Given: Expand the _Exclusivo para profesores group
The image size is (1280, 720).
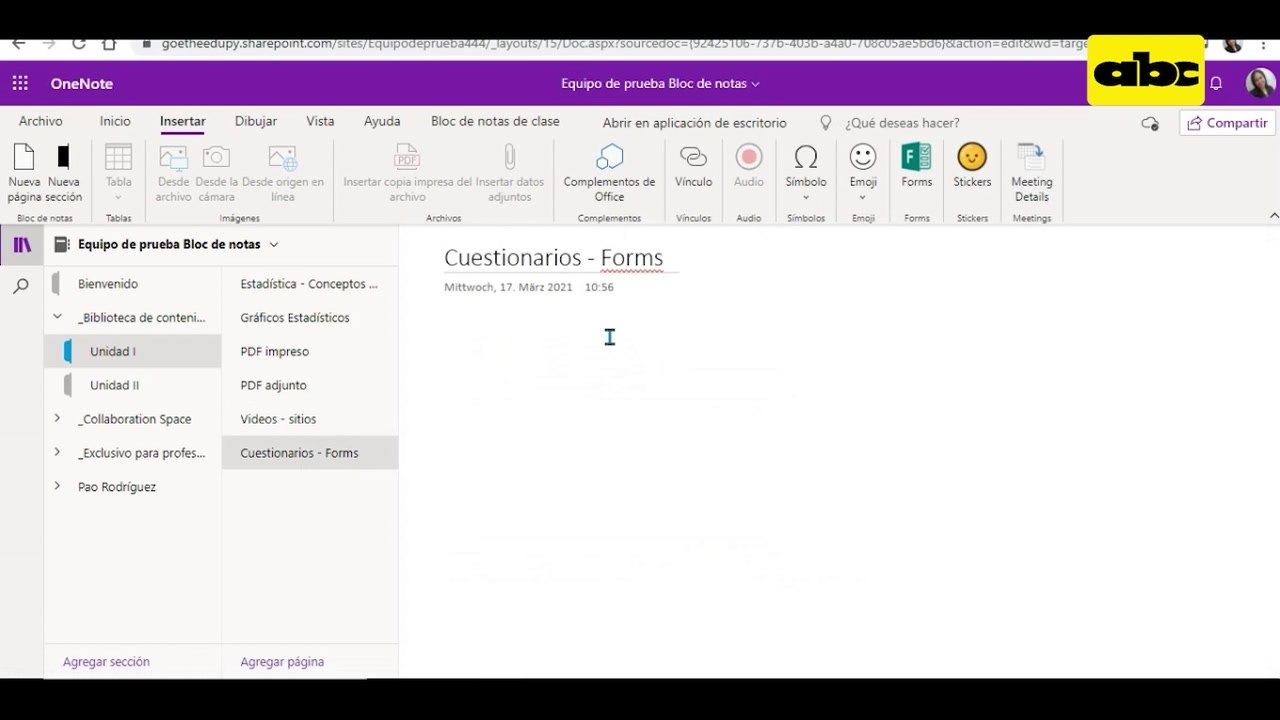Looking at the screenshot, I should coord(57,452).
